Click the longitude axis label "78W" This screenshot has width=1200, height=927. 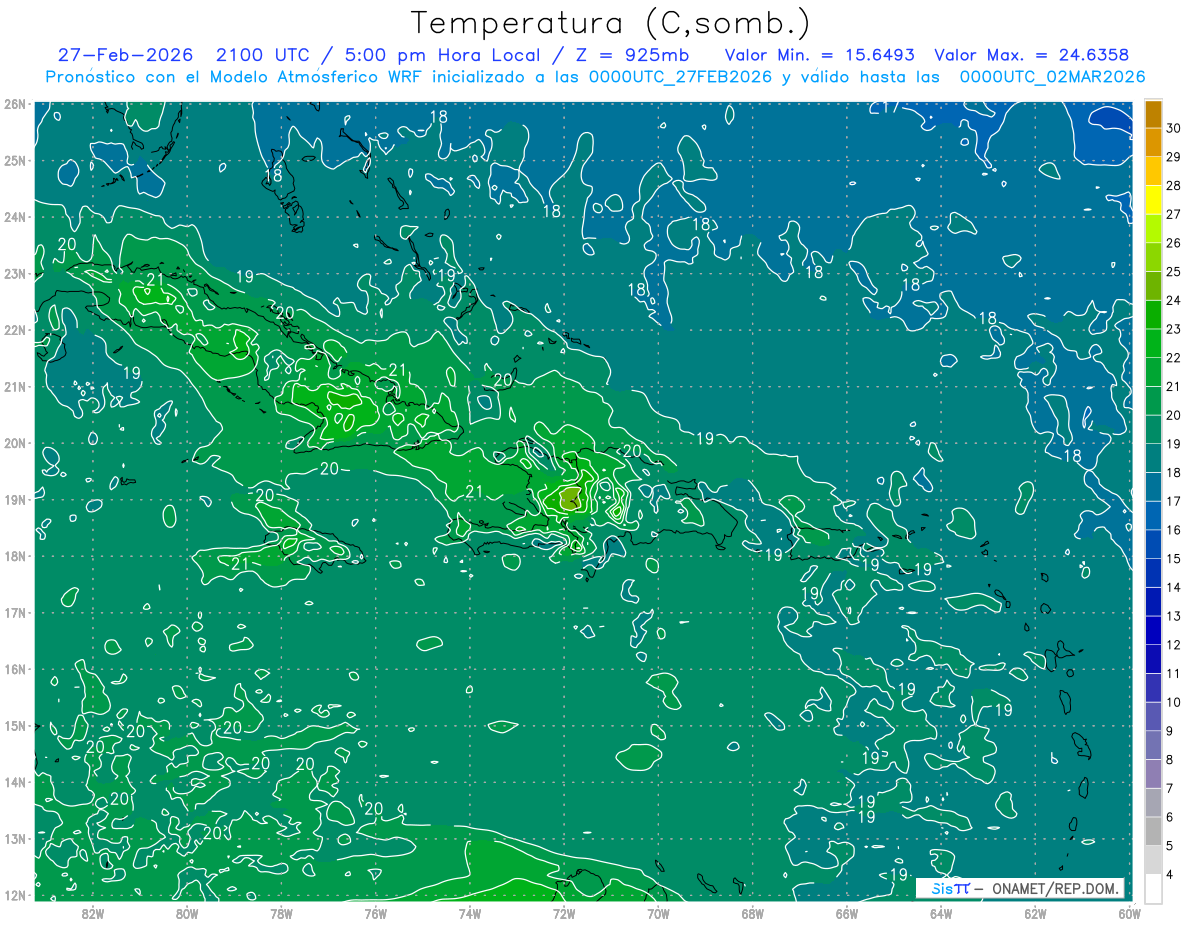click(x=281, y=912)
